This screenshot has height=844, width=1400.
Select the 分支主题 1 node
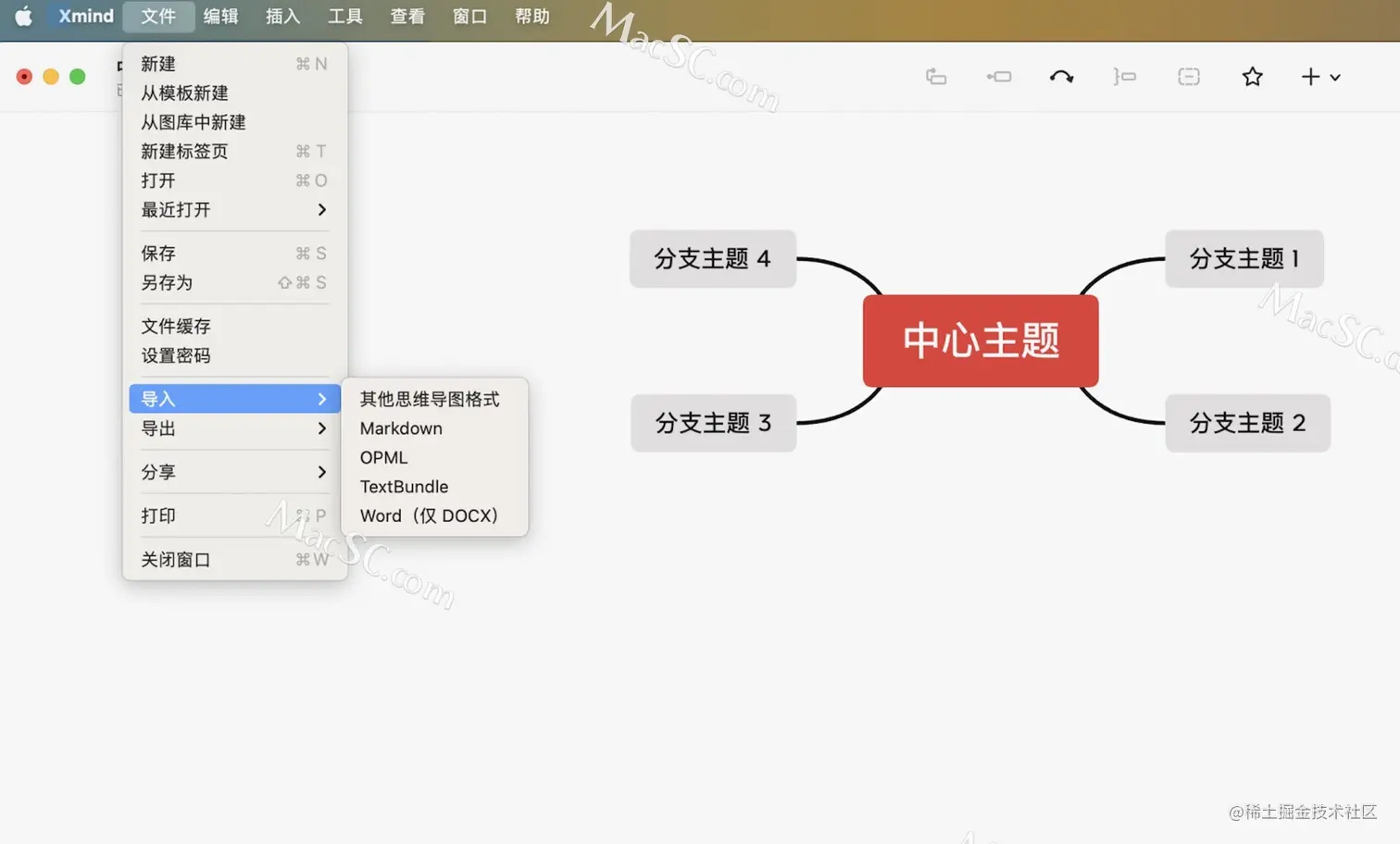click(1244, 258)
